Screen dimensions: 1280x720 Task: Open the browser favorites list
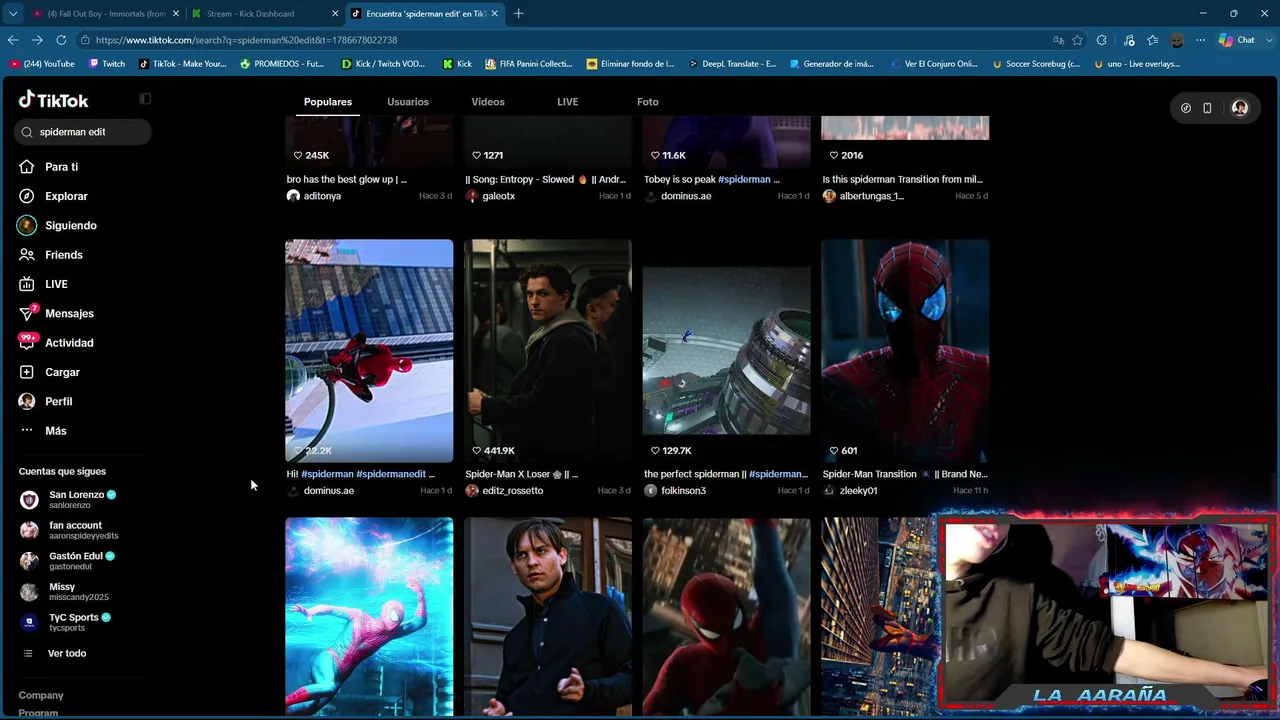[1153, 40]
